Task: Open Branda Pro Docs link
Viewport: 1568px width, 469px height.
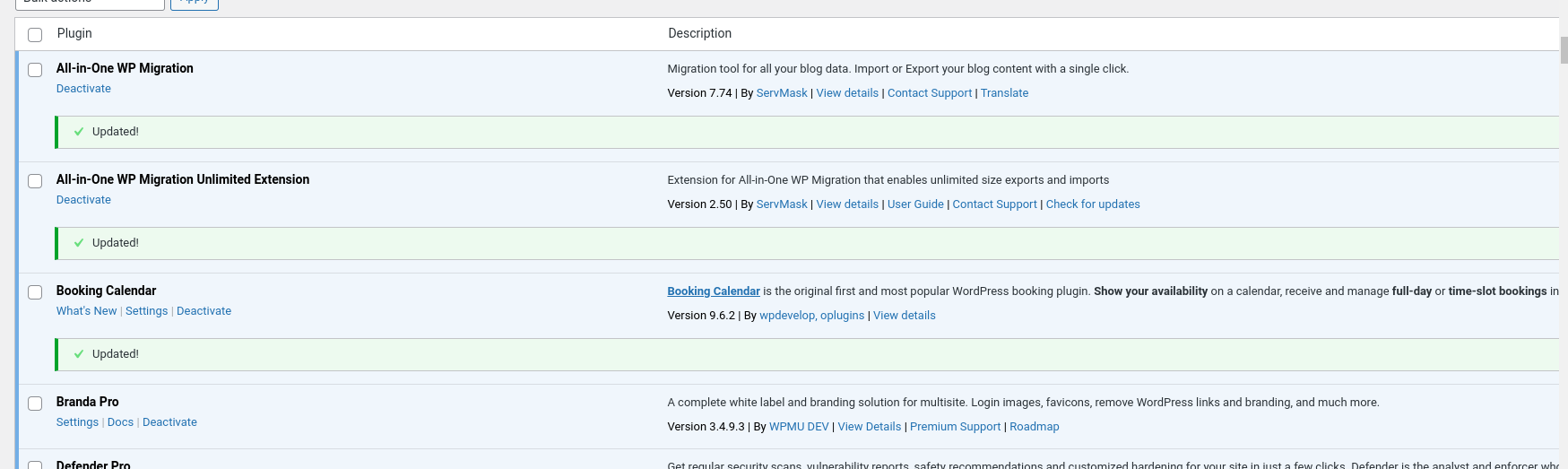Action: click(120, 422)
